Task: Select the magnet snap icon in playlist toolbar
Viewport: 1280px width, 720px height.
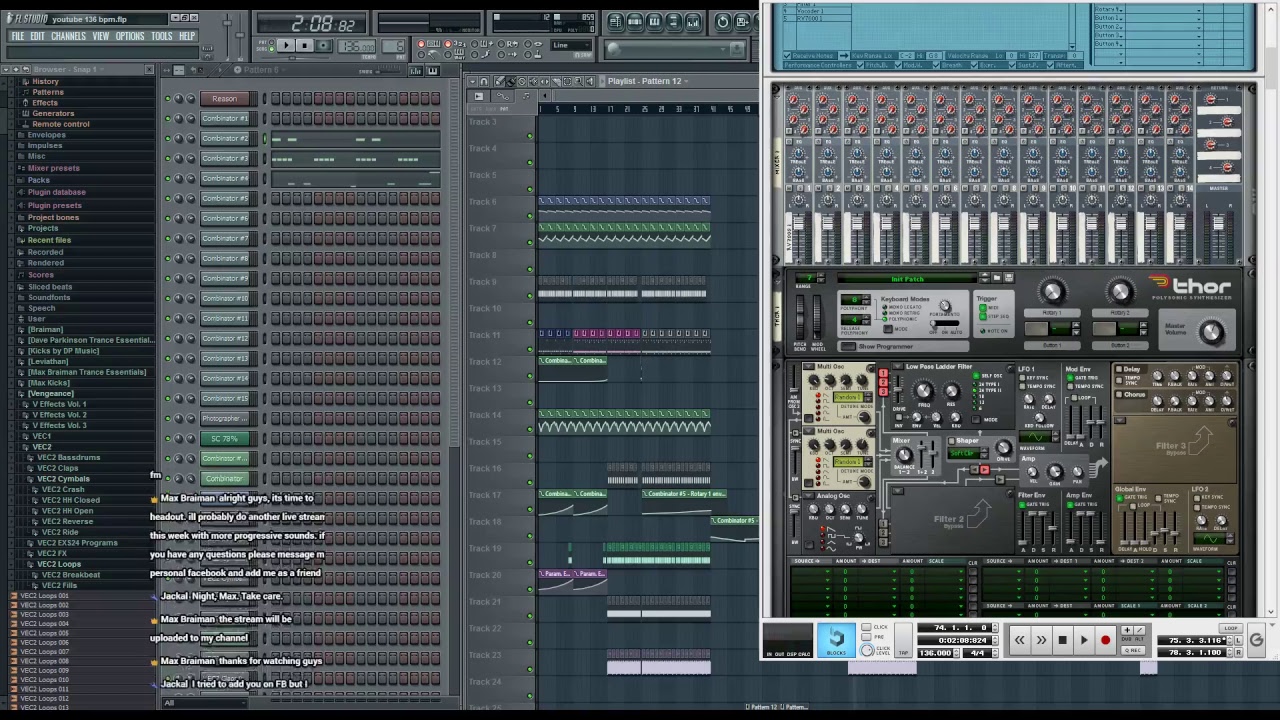Action: point(485,82)
